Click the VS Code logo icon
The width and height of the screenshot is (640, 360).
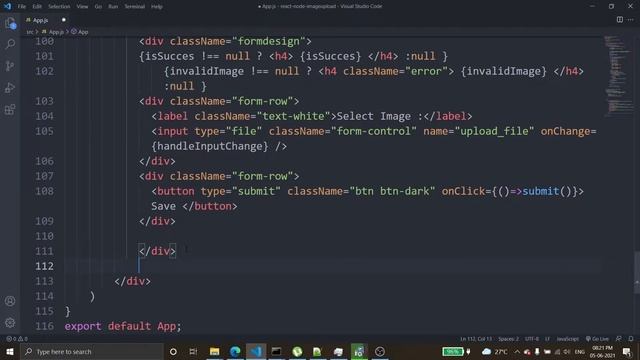7,6
